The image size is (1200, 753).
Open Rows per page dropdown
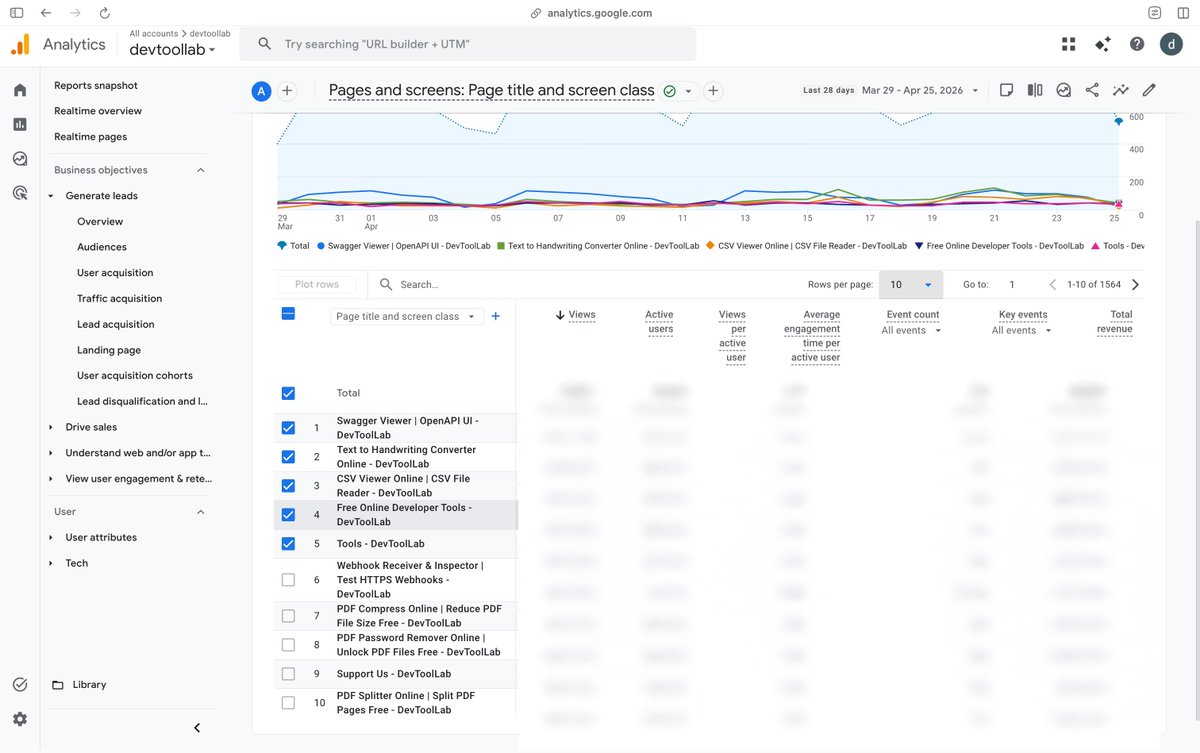point(911,285)
